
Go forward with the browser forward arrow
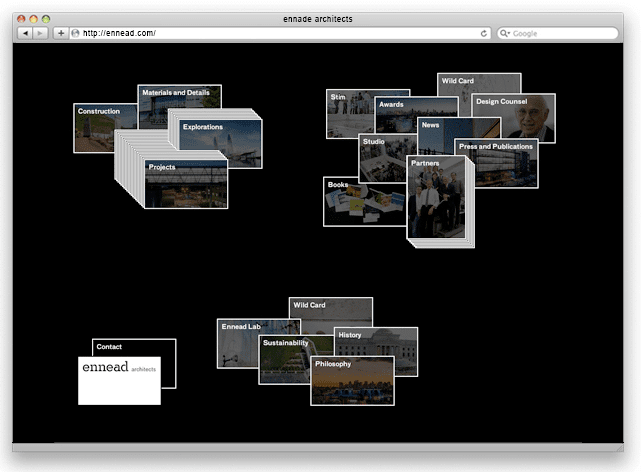pyautogui.click(x=40, y=33)
